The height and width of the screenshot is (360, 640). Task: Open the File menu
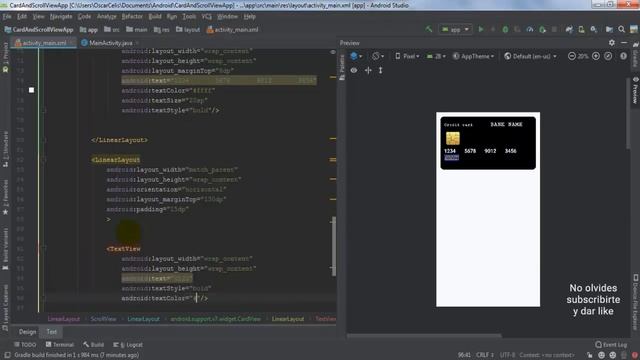point(7,17)
